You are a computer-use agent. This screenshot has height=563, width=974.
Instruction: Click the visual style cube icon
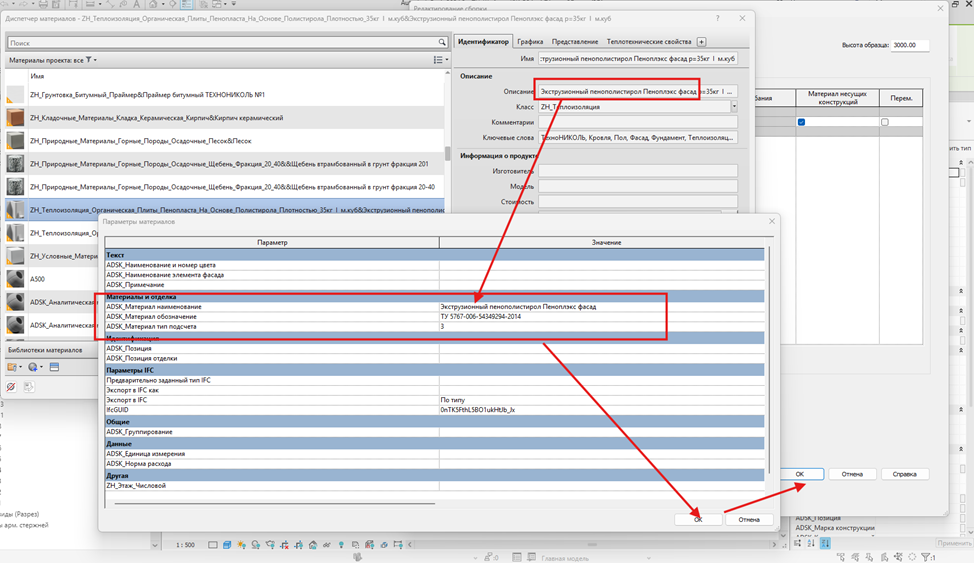pyautogui.click(x=227, y=545)
